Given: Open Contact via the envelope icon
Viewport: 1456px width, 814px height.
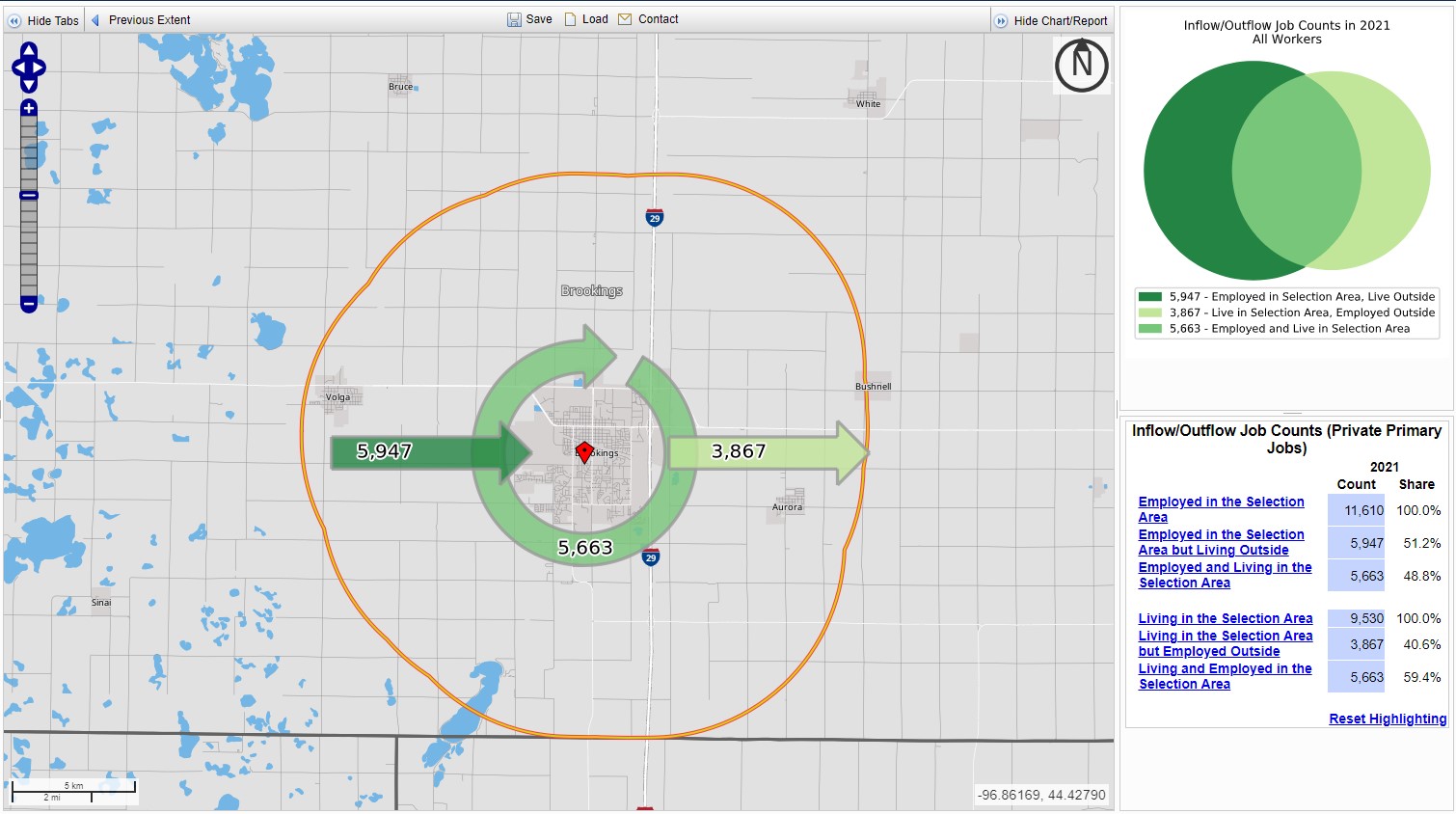Looking at the screenshot, I should tap(623, 18).
